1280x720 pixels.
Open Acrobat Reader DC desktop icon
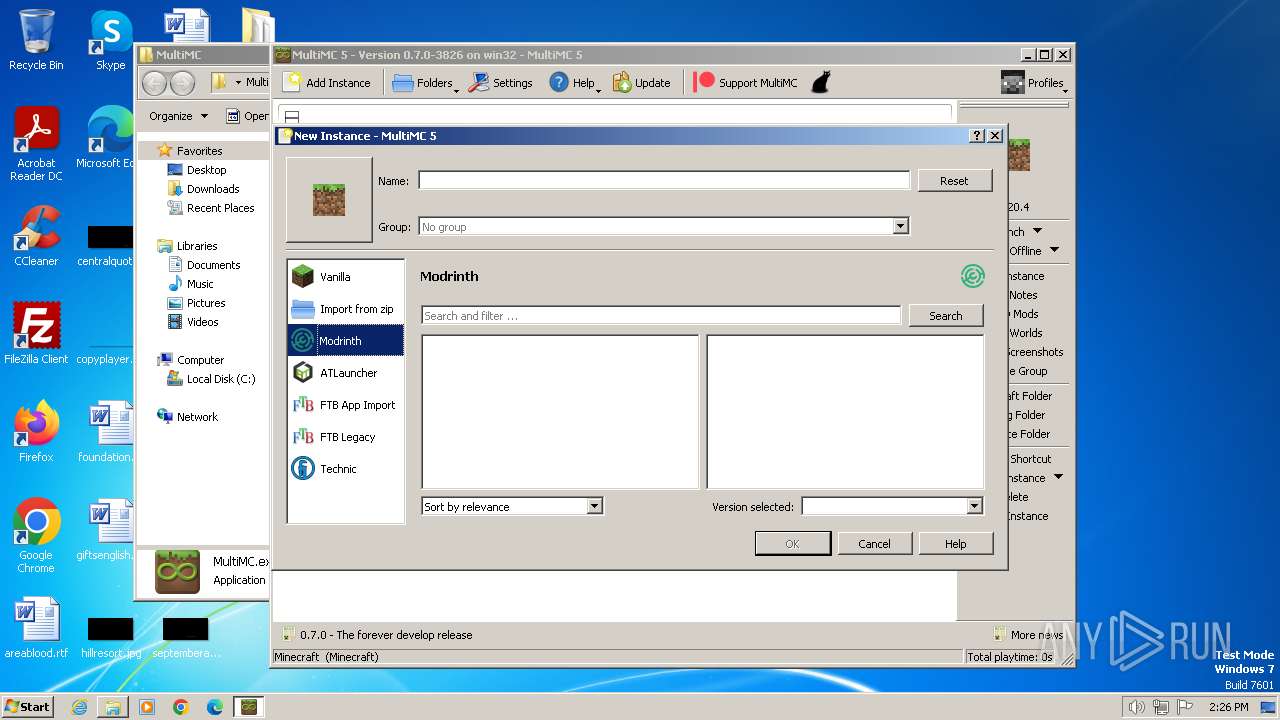coord(36,144)
